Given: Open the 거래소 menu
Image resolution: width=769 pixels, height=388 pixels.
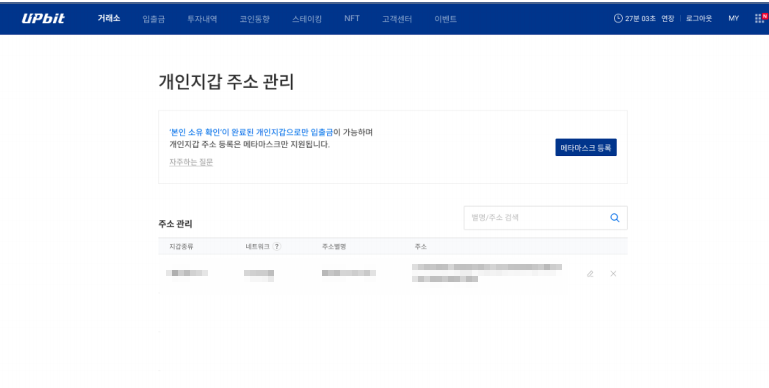Looking at the screenshot, I should pyautogui.click(x=109, y=19).
